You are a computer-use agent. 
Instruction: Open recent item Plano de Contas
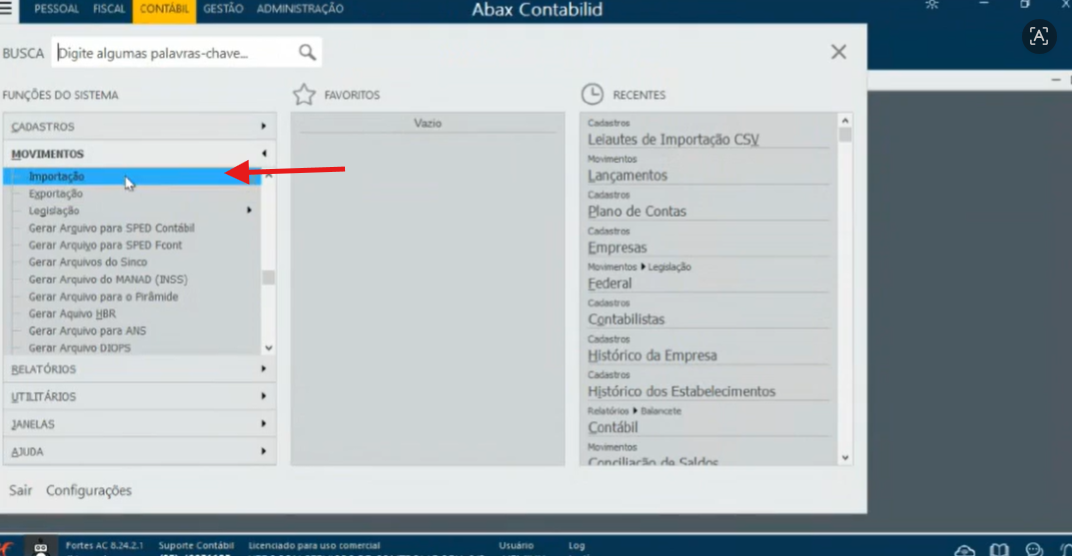point(637,211)
